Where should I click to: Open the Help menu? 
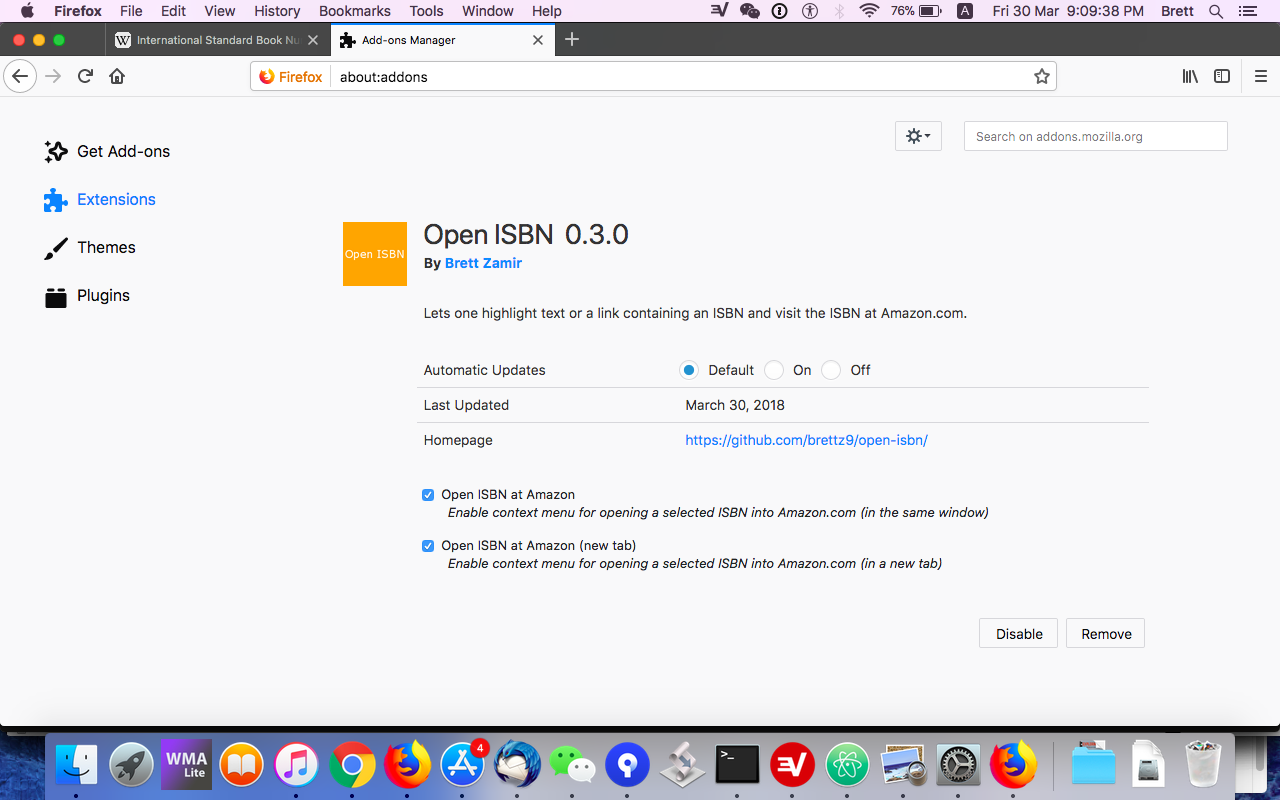click(x=546, y=11)
